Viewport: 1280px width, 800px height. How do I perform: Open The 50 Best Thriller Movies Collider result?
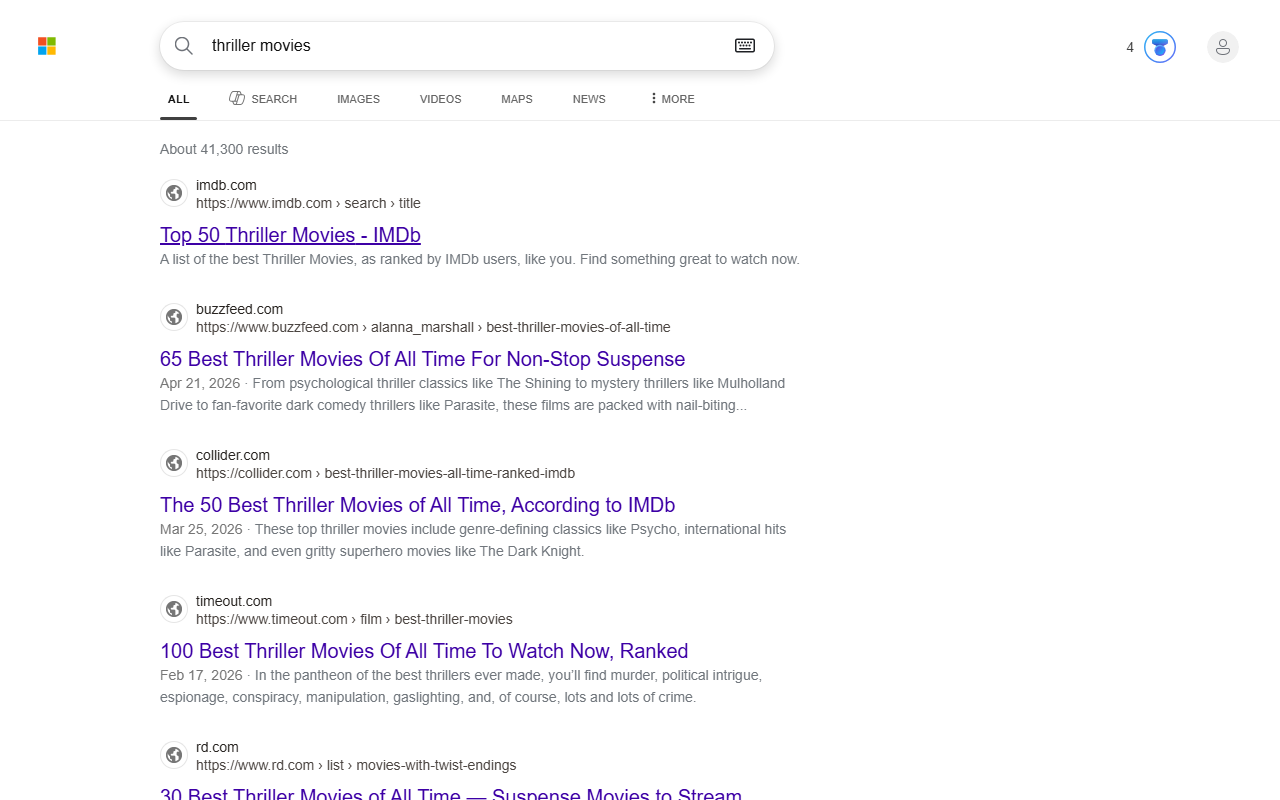click(417, 505)
